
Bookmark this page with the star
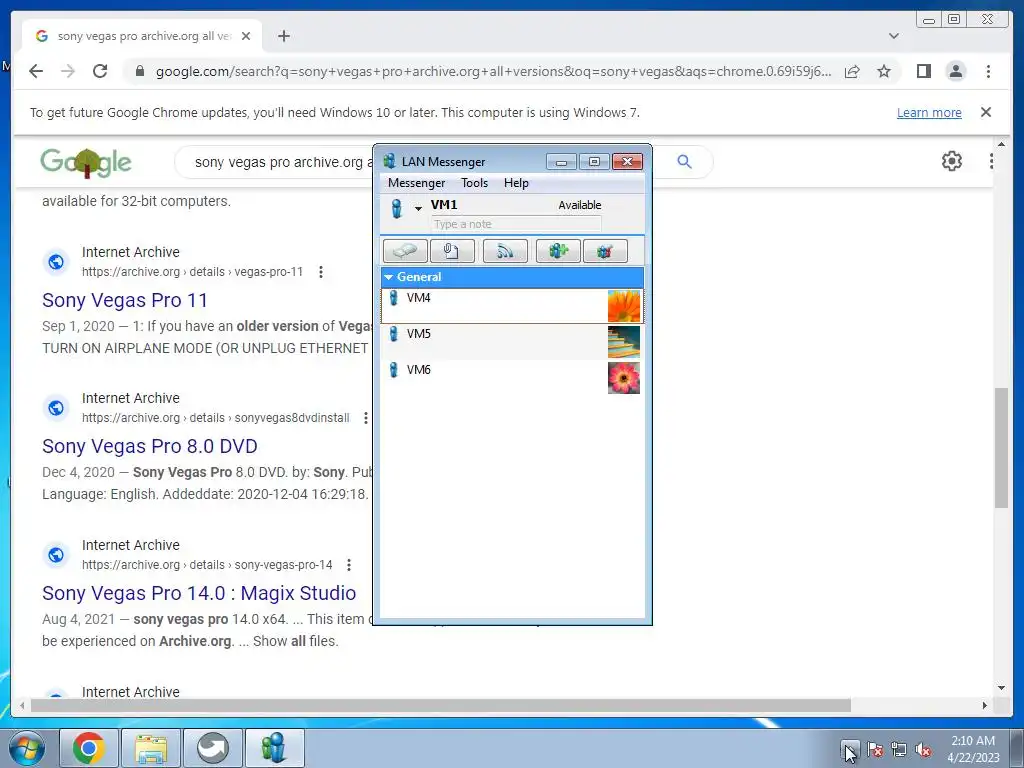(x=884, y=71)
